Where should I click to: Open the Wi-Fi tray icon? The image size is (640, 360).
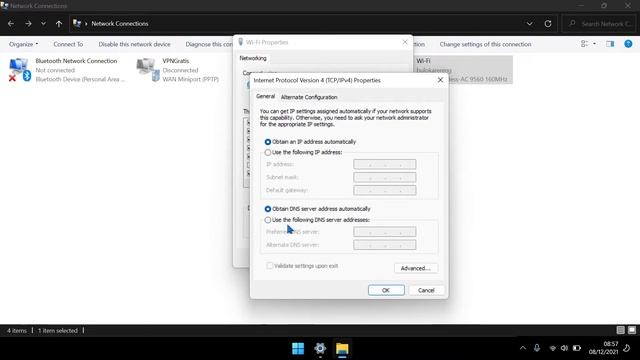553,348
